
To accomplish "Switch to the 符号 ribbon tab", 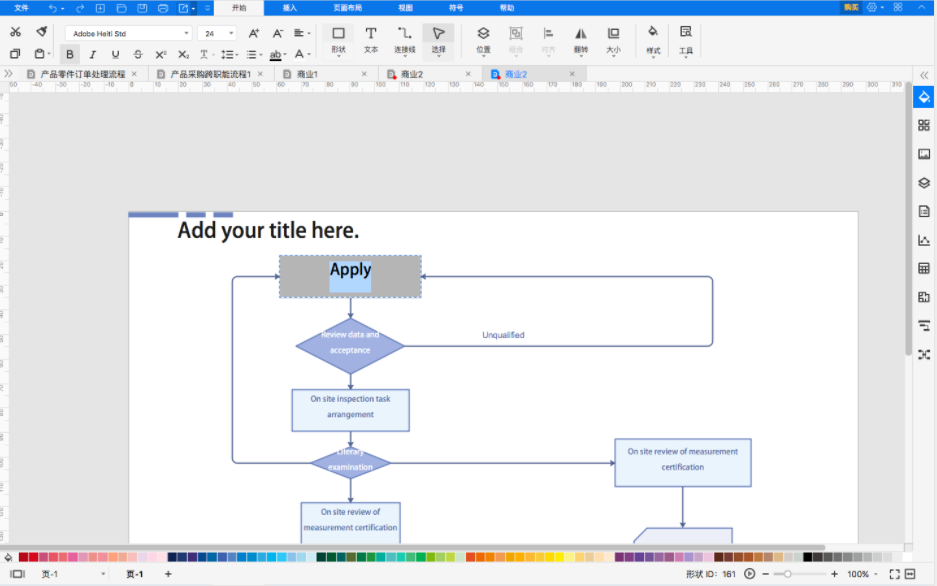I will [456, 8].
